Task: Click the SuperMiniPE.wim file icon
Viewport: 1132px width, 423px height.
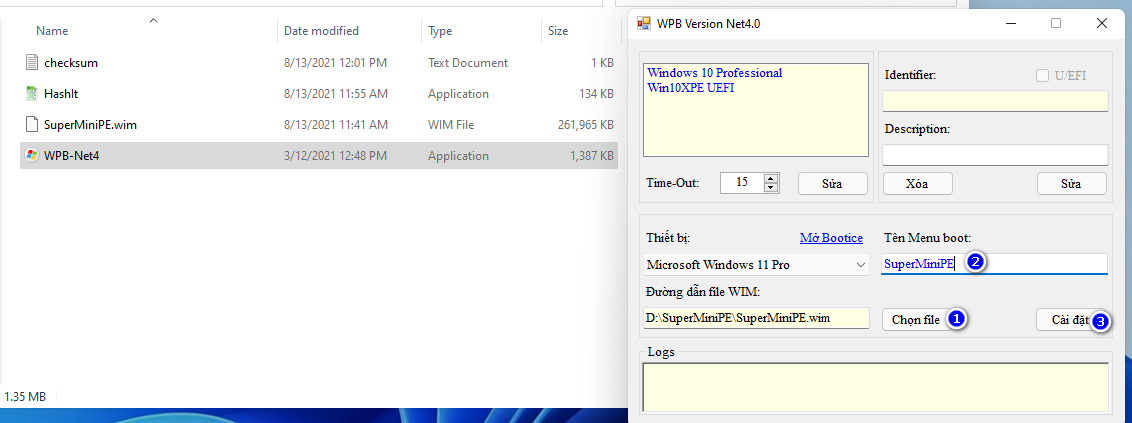Action: (x=31, y=125)
